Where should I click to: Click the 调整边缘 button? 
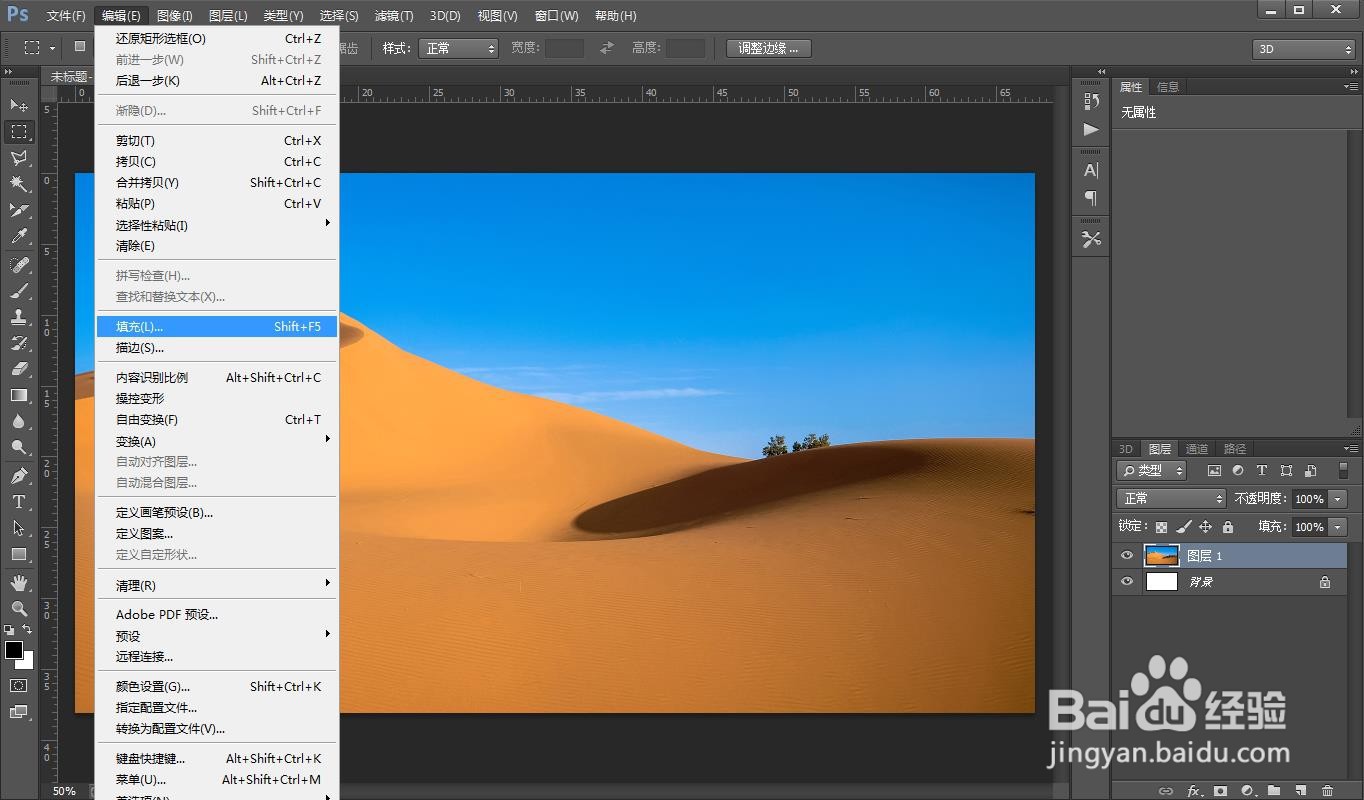click(x=768, y=48)
